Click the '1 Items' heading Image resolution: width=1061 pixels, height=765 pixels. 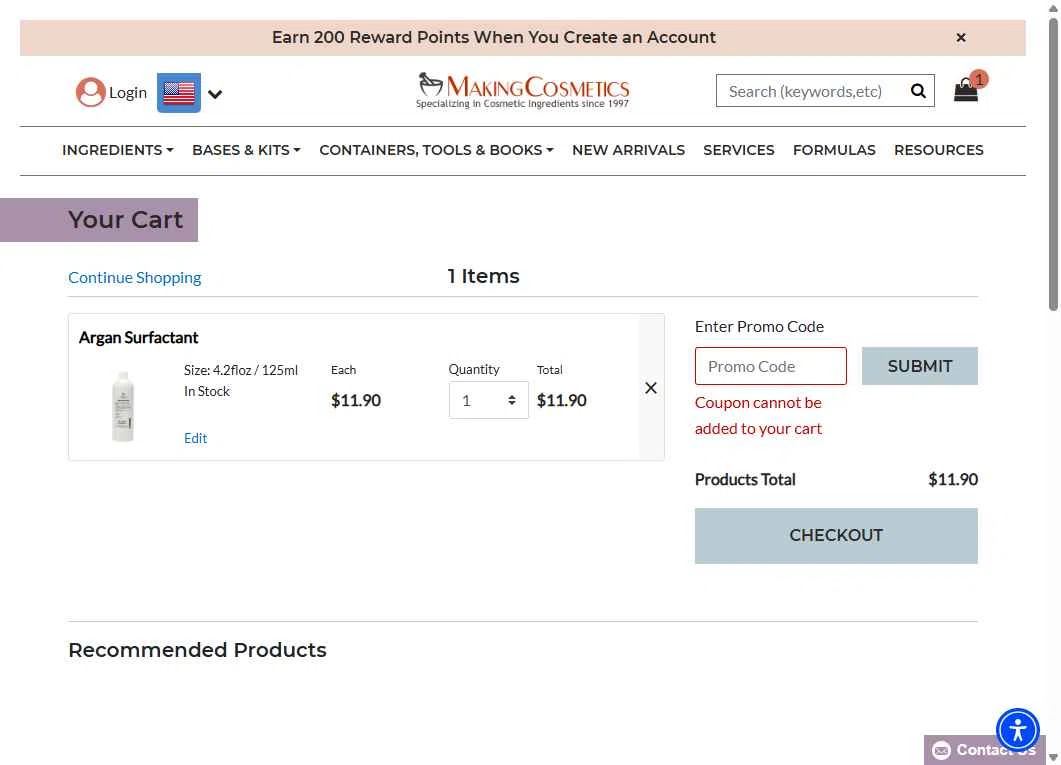click(x=483, y=276)
